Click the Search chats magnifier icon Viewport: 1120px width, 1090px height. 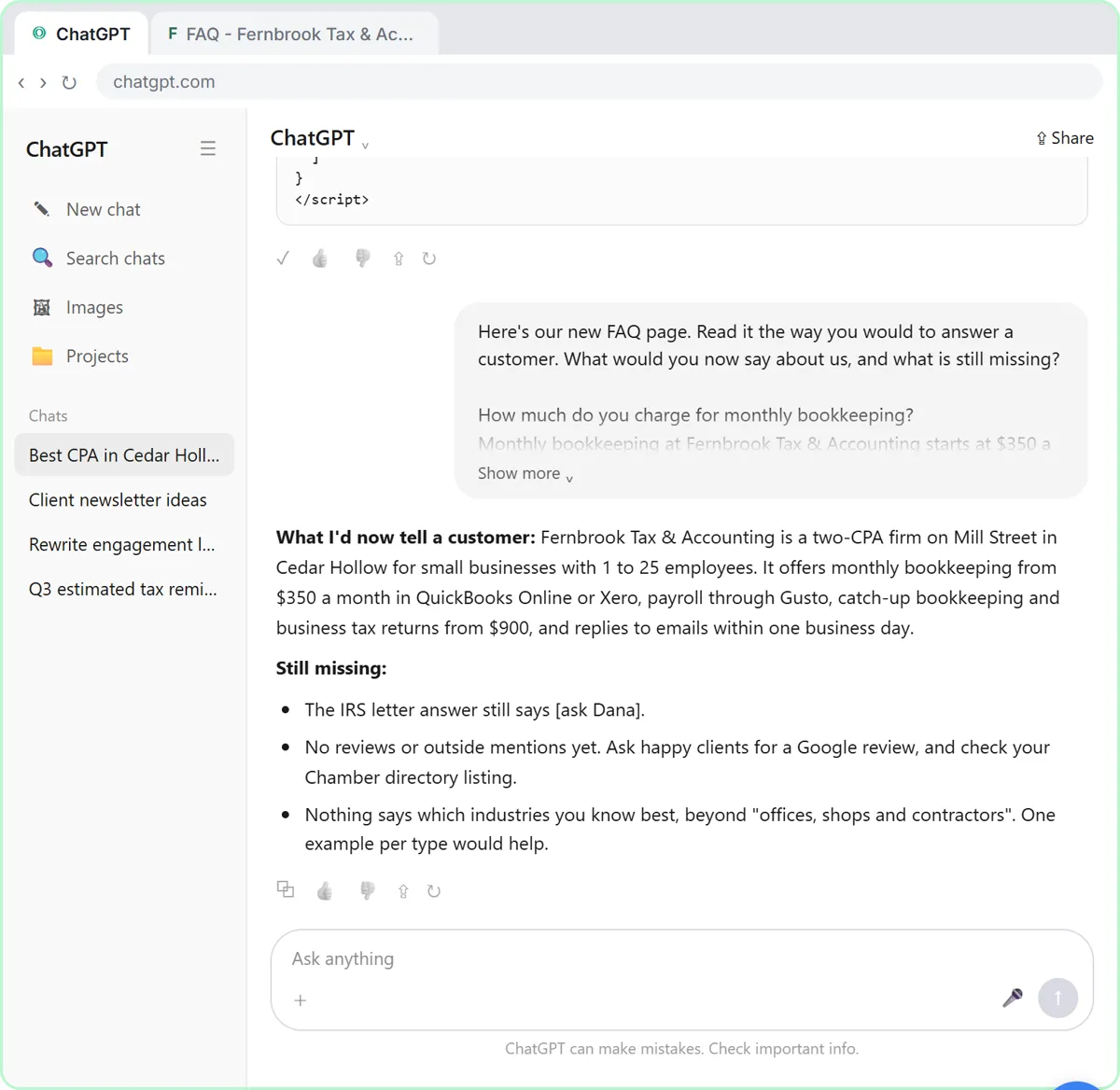pyautogui.click(x=42, y=258)
